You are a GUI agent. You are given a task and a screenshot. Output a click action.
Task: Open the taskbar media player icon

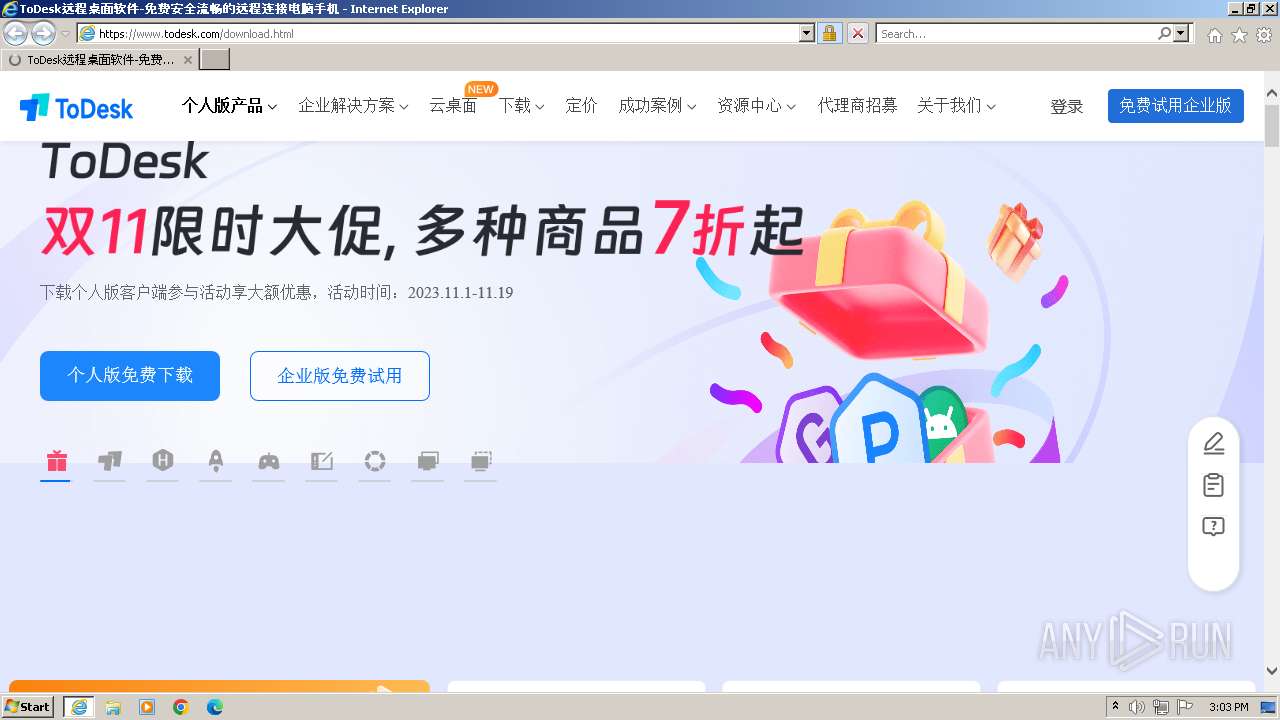147,707
